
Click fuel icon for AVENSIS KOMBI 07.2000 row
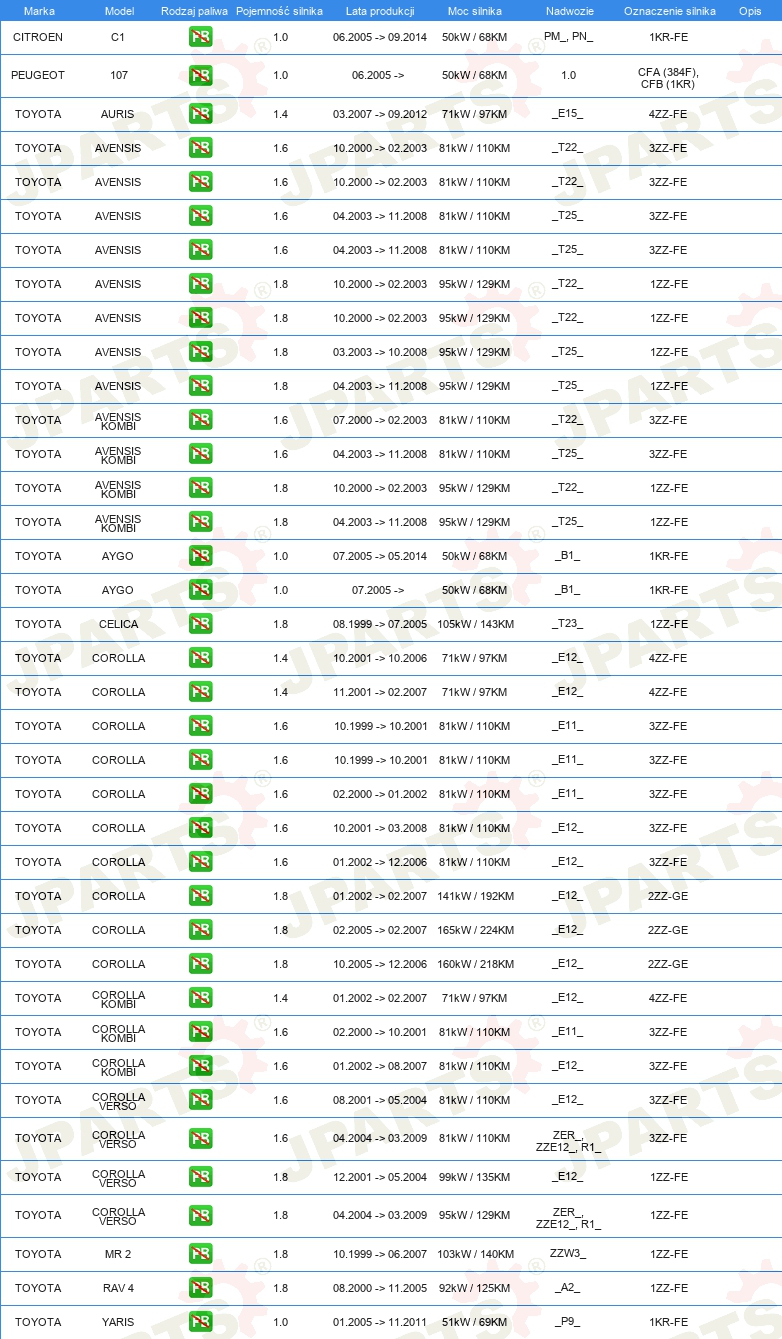200,420
